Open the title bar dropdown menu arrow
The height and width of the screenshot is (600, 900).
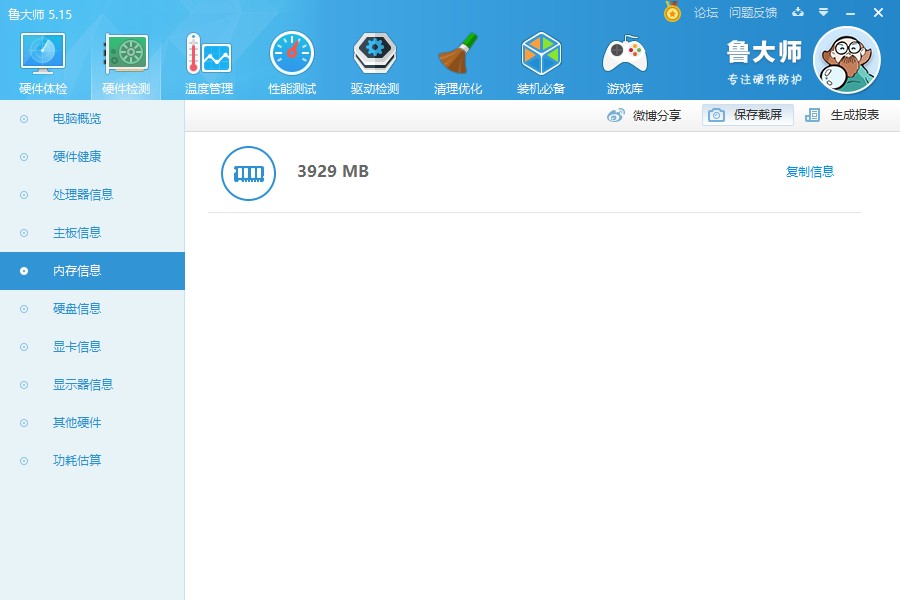(x=824, y=12)
